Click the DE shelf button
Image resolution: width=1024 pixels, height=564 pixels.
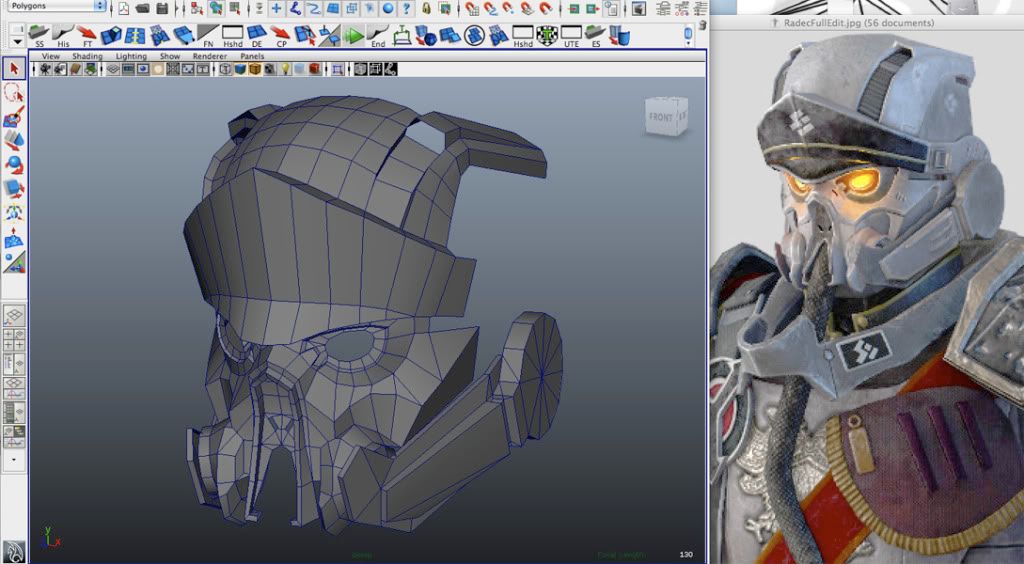click(257, 36)
